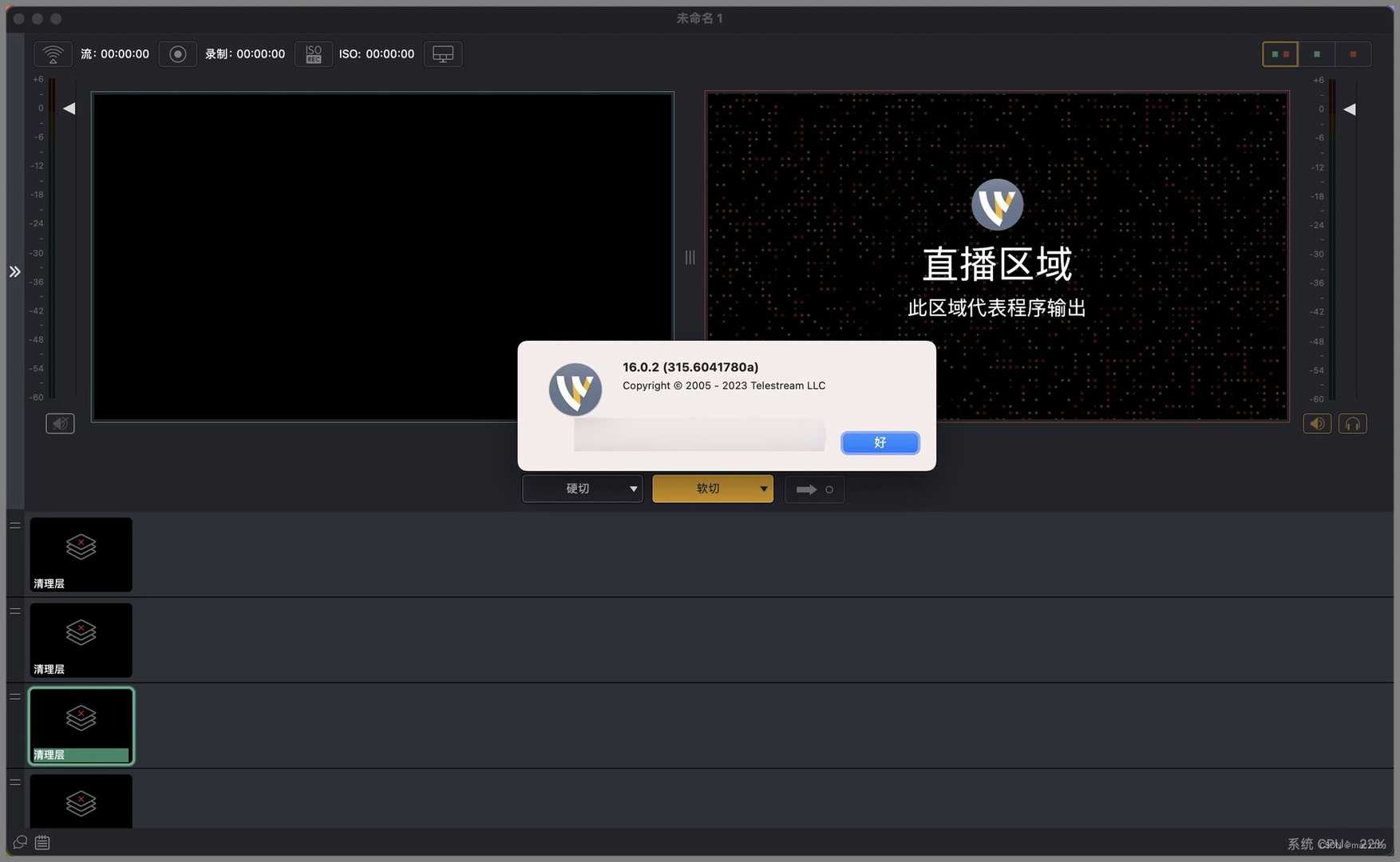Open the 硬切 dropdown arrow
1400x862 pixels.
633,489
